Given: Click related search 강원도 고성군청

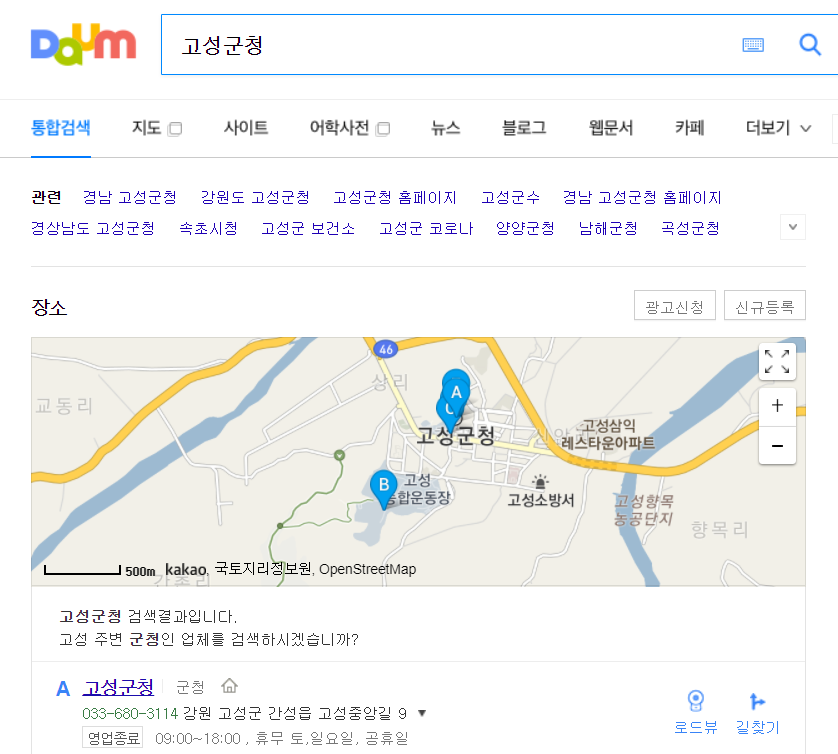Looking at the screenshot, I should point(255,198).
